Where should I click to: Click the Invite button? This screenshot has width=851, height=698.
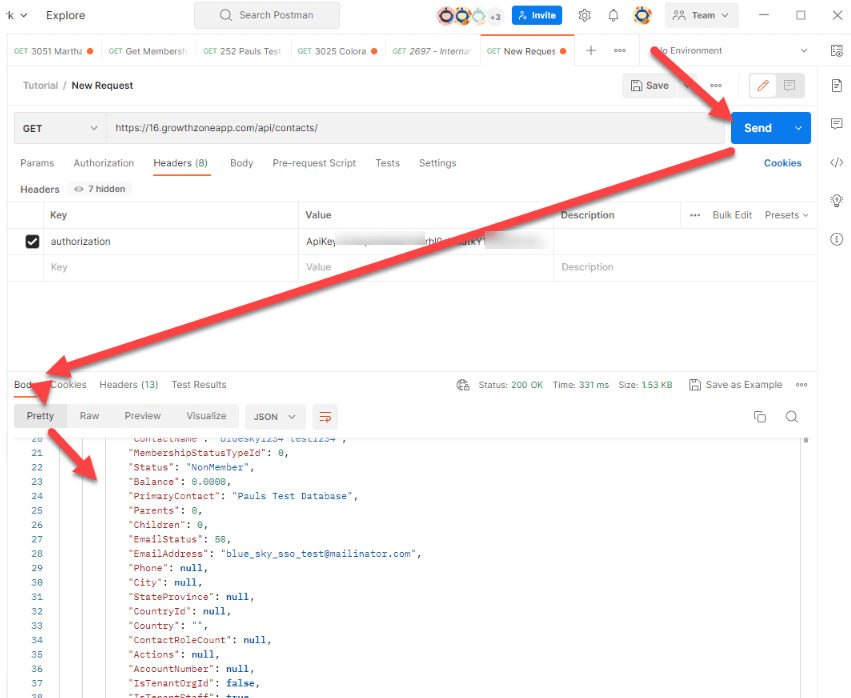[537, 15]
